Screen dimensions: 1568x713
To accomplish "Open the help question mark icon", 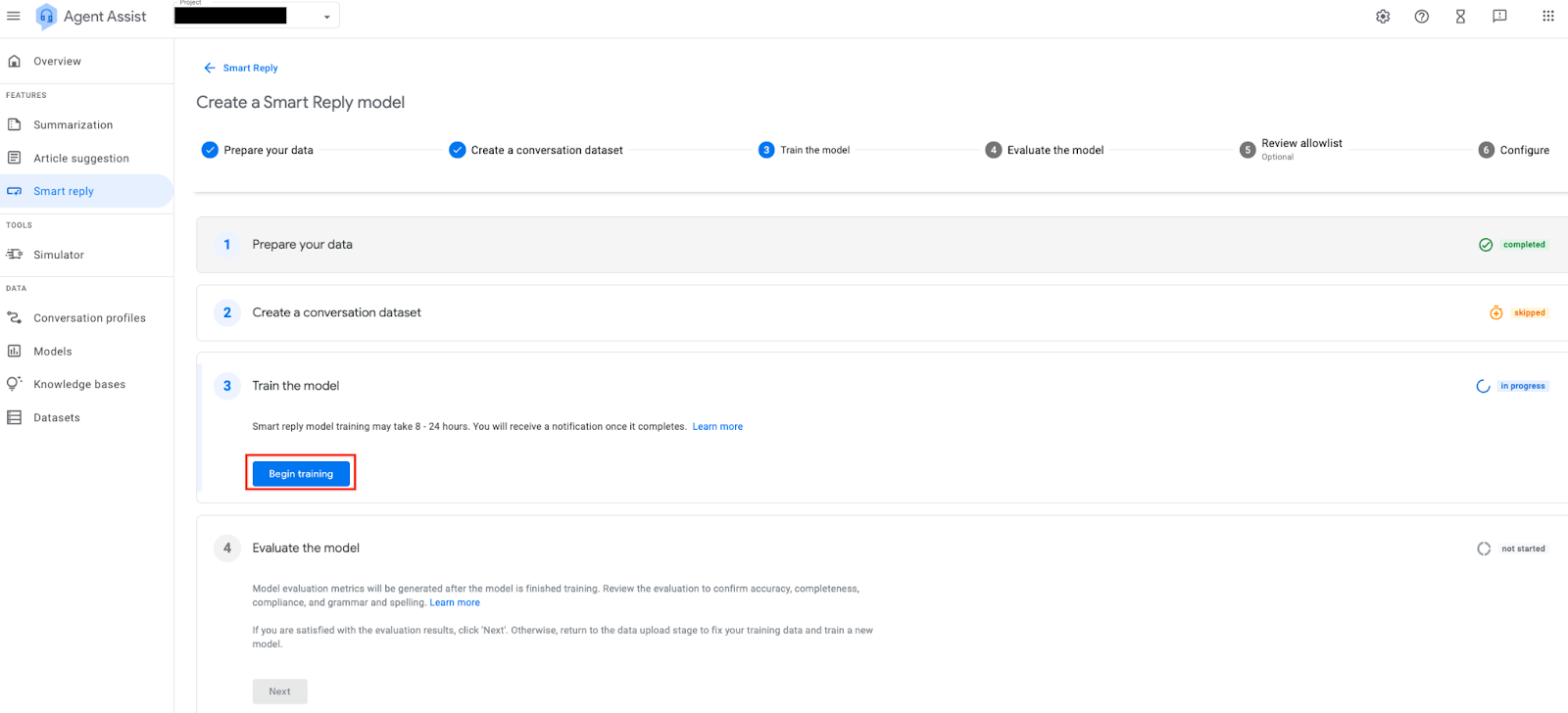I will coord(1422,17).
